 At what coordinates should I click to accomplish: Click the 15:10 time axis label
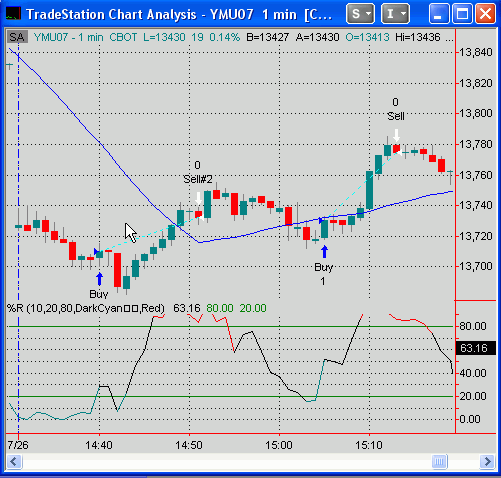coord(369,445)
